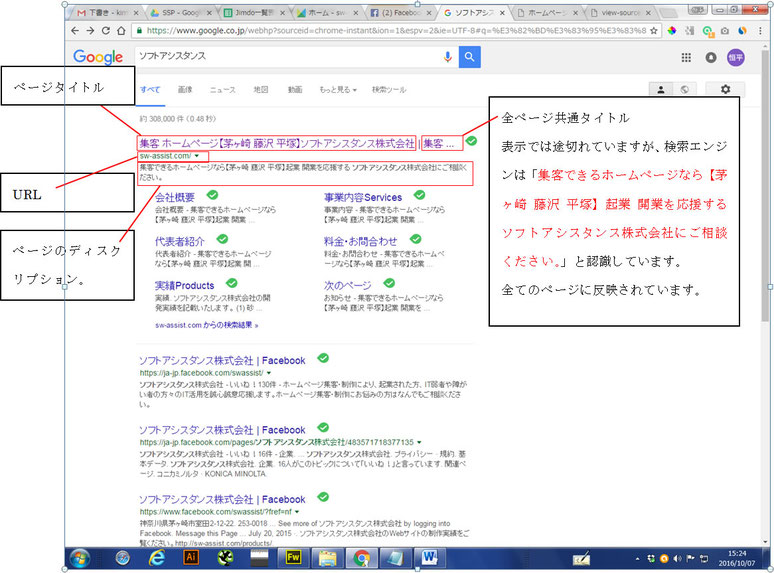This screenshot has width=774, height=573.
Task: Open sw-assist.com からの検索結果 link
Action: [206, 325]
